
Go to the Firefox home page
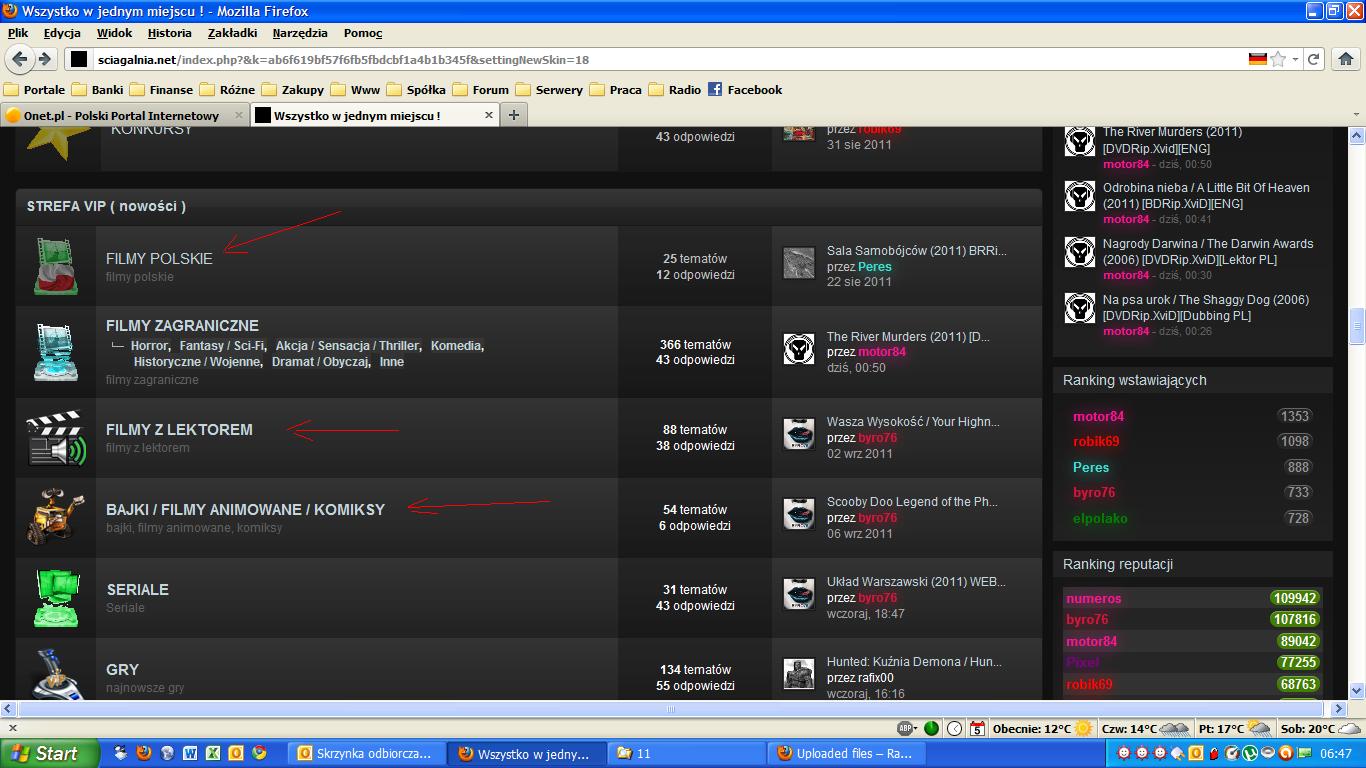click(1346, 59)
